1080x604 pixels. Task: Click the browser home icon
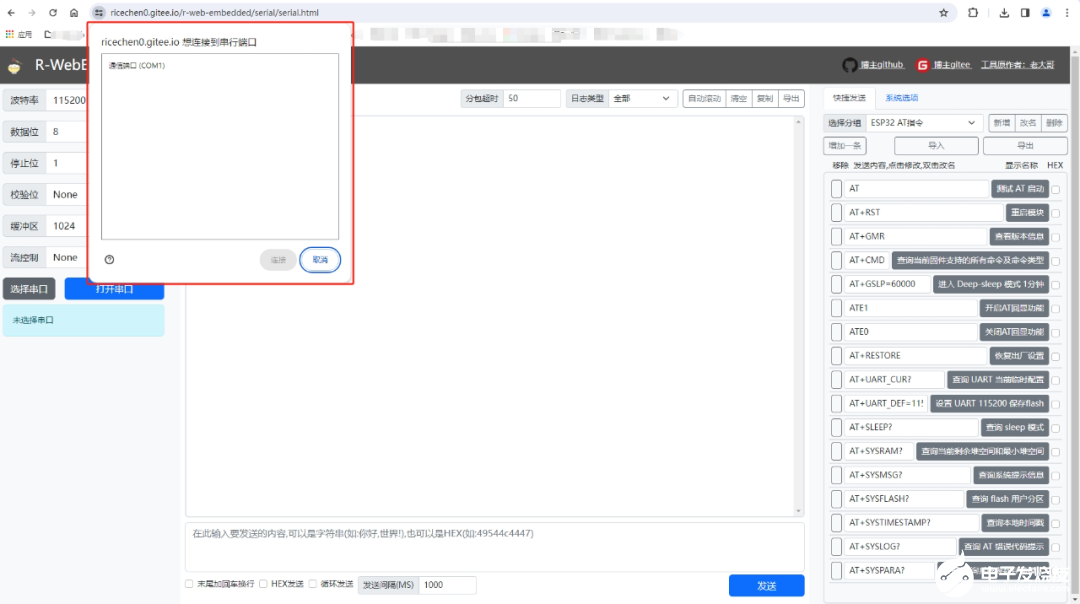click(x=74, y=13)
